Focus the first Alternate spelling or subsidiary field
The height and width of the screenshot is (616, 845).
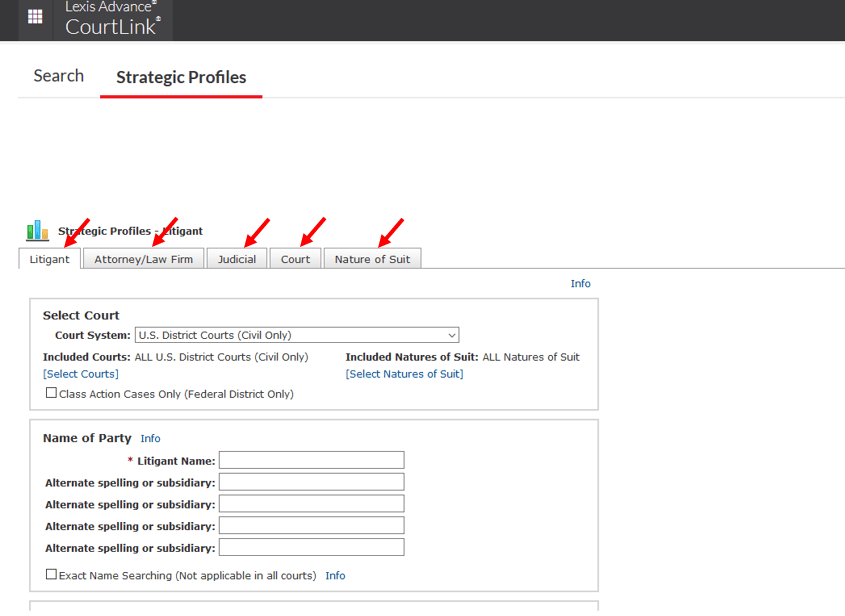[311, 482]
